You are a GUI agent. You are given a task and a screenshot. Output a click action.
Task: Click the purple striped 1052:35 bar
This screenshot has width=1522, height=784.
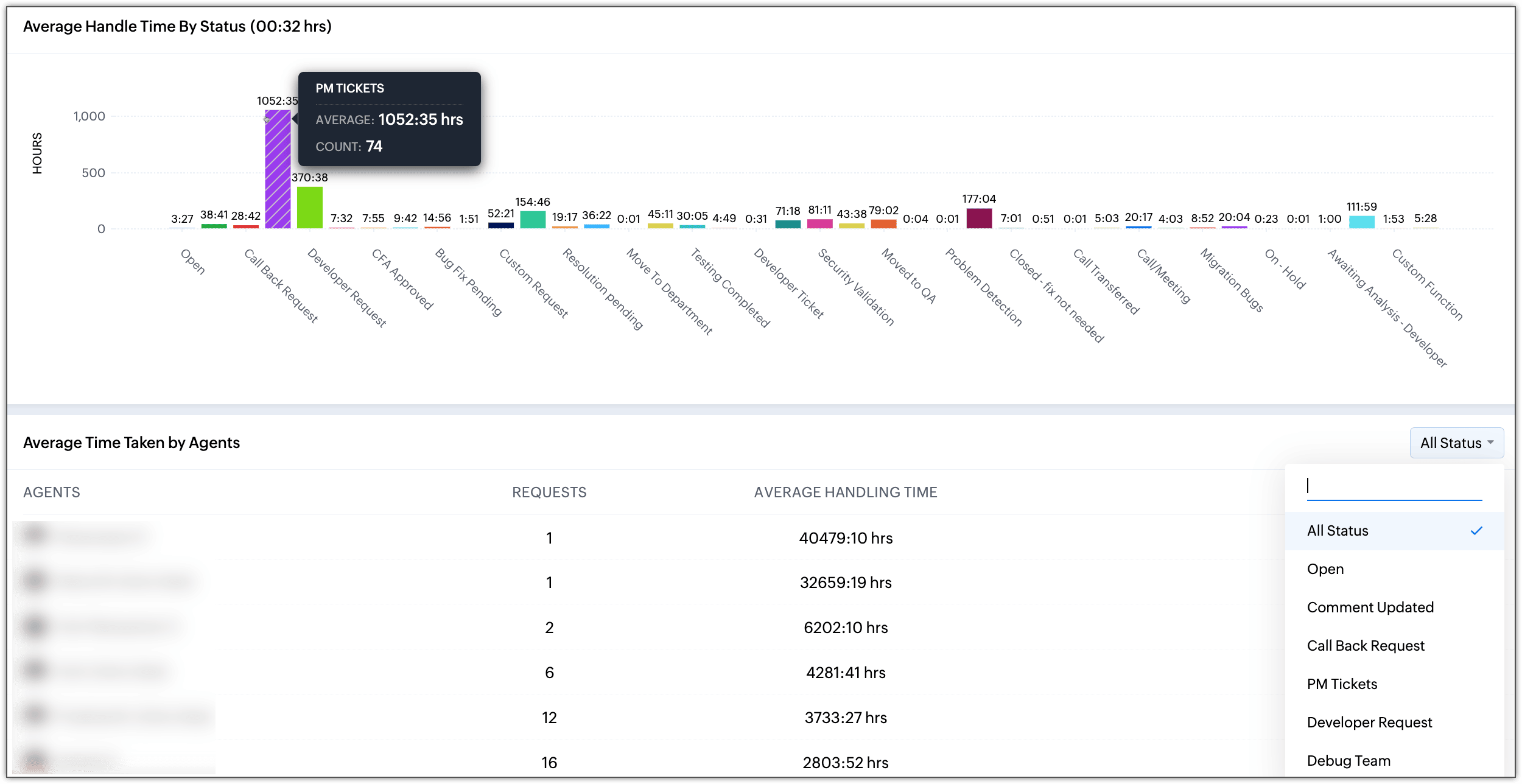[278, 170]
